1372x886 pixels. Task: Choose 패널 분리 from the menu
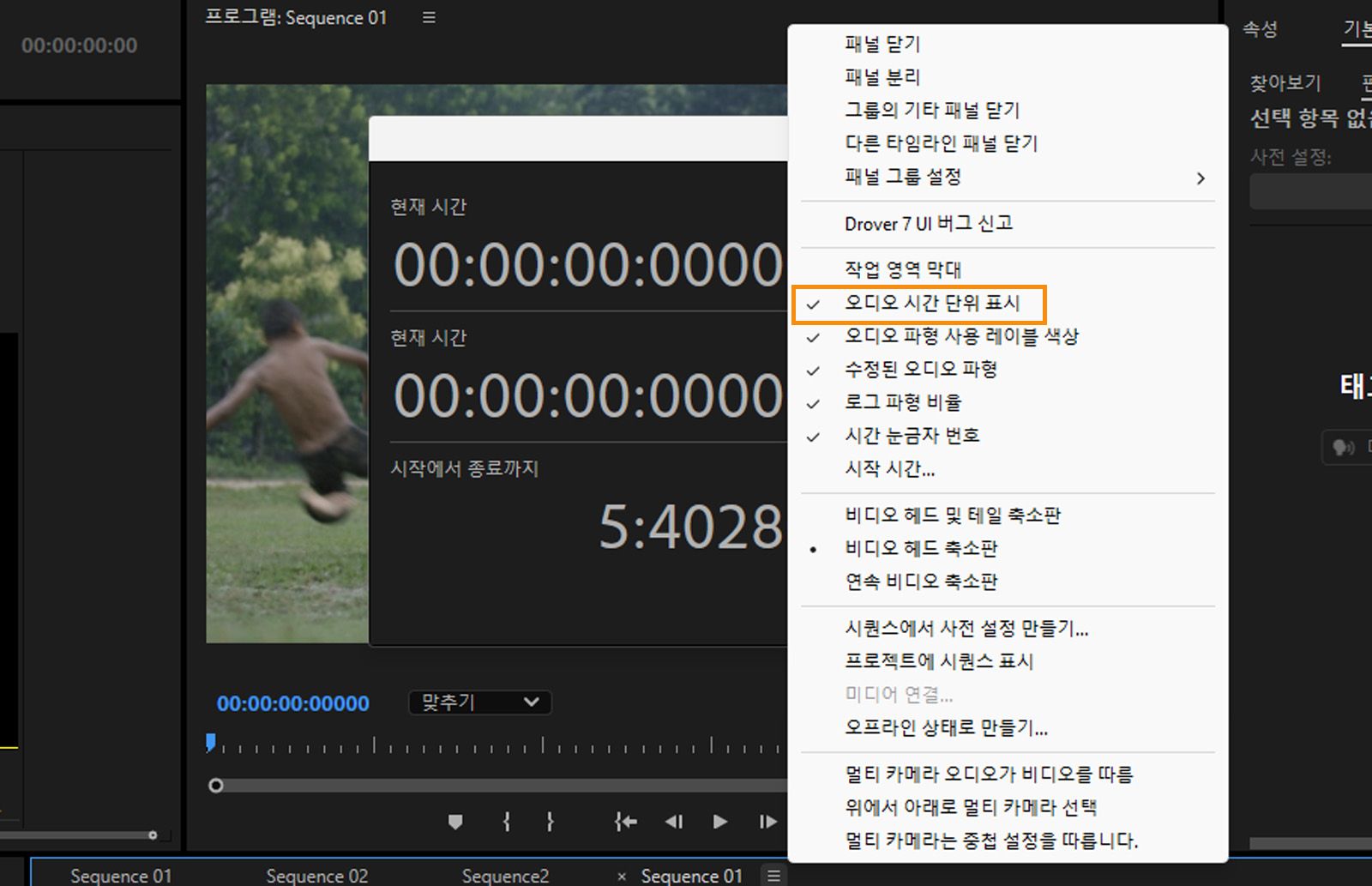[x=881, y=77]
